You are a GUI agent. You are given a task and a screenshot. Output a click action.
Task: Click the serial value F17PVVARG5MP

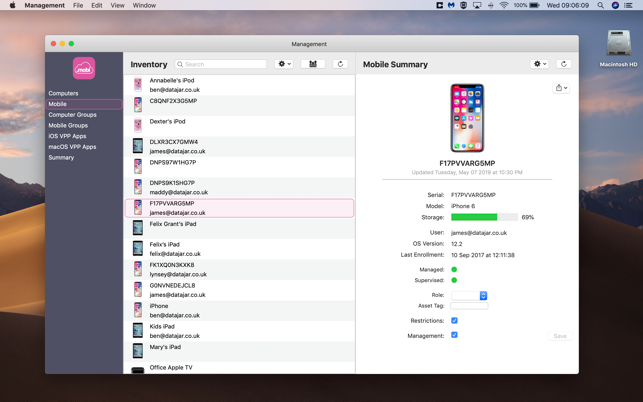473,195
